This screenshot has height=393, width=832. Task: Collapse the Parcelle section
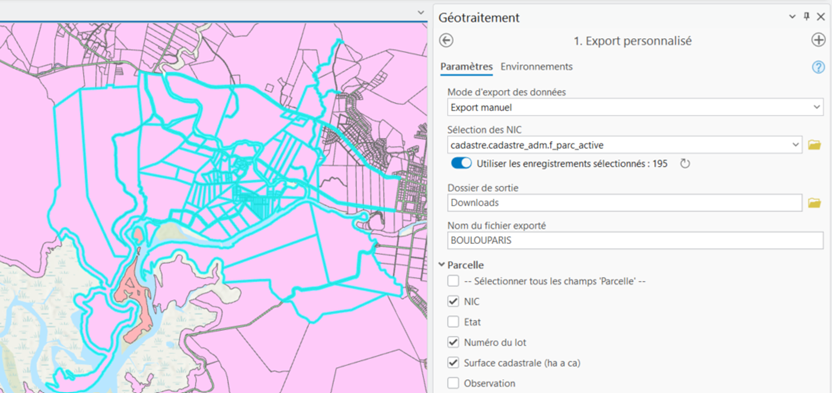(x=441, y=265)
